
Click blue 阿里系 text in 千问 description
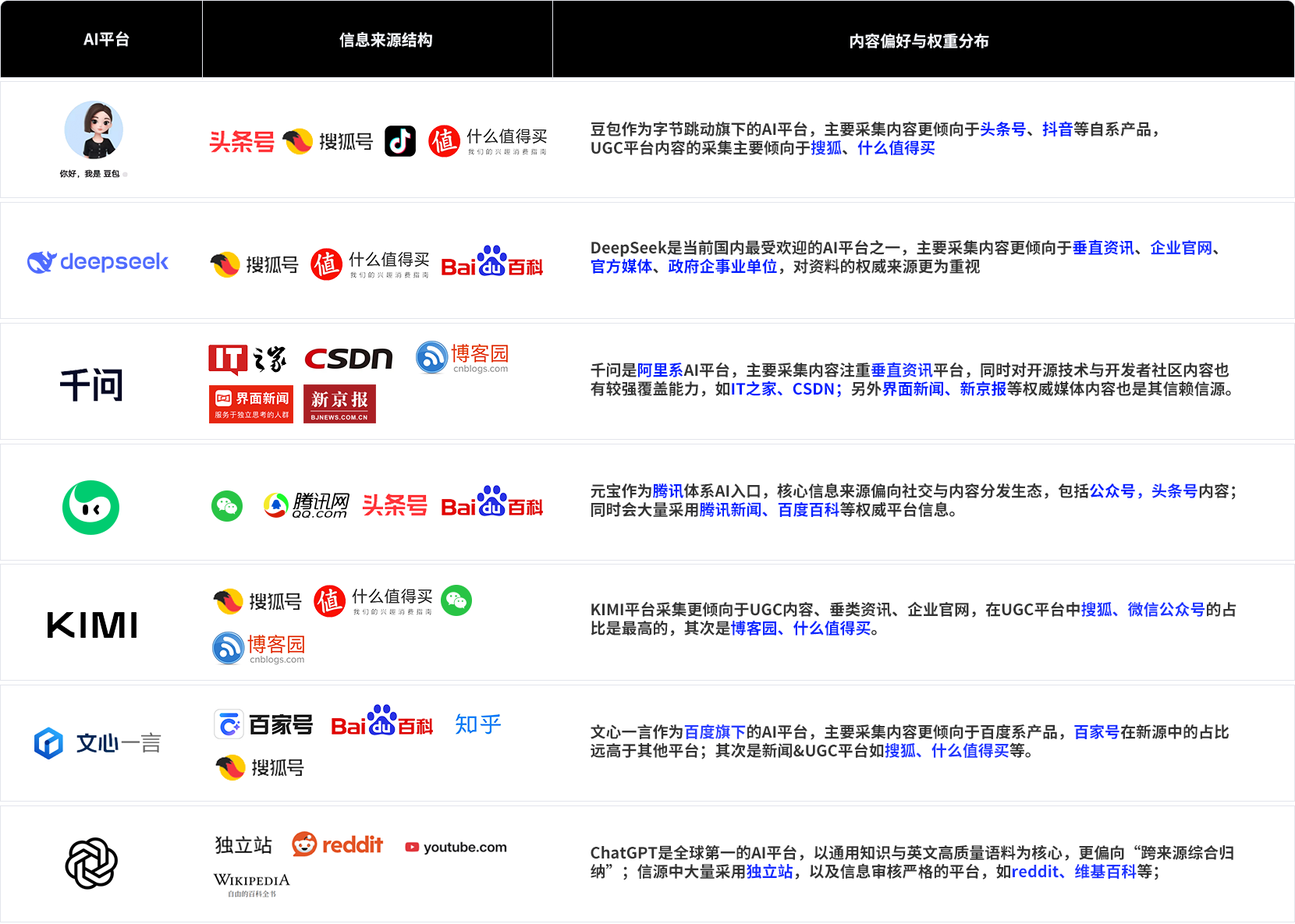660,370
